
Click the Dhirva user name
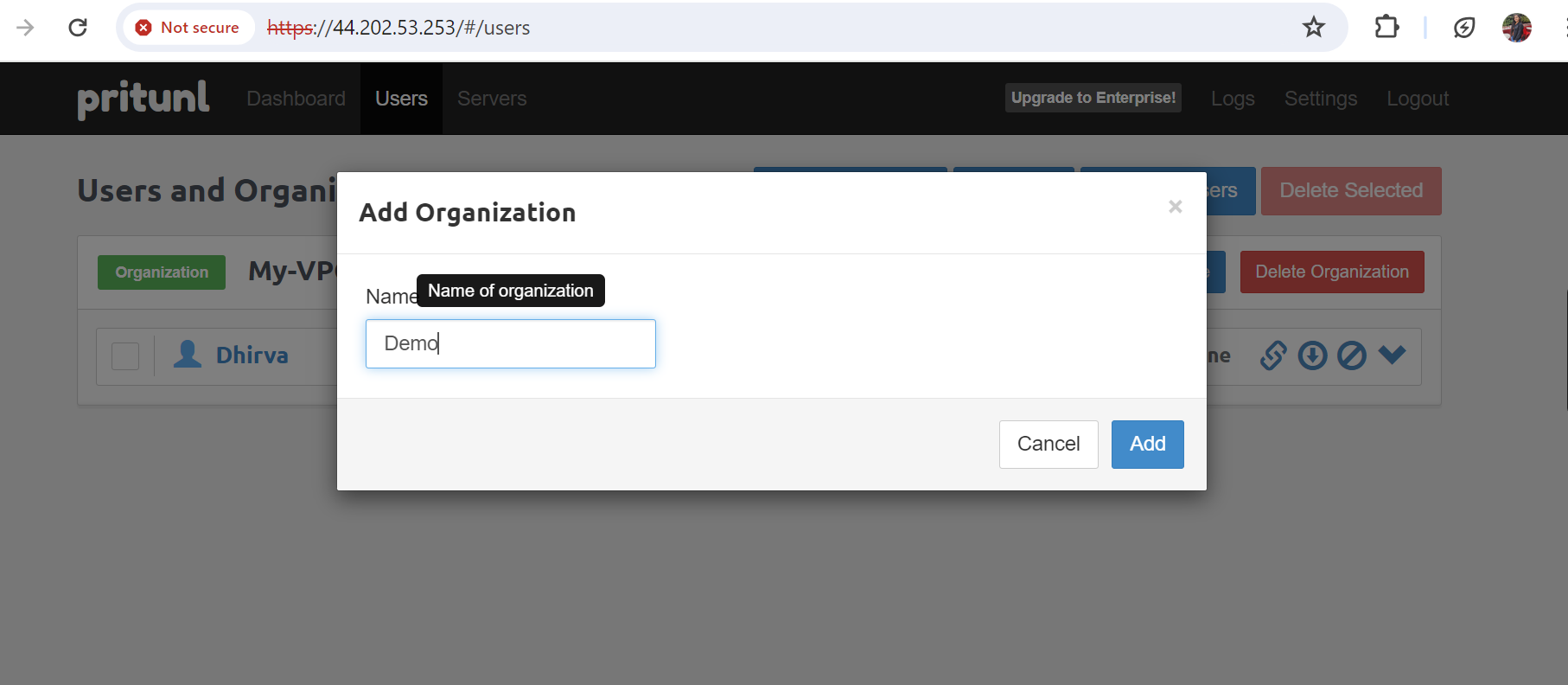(252, 355)
